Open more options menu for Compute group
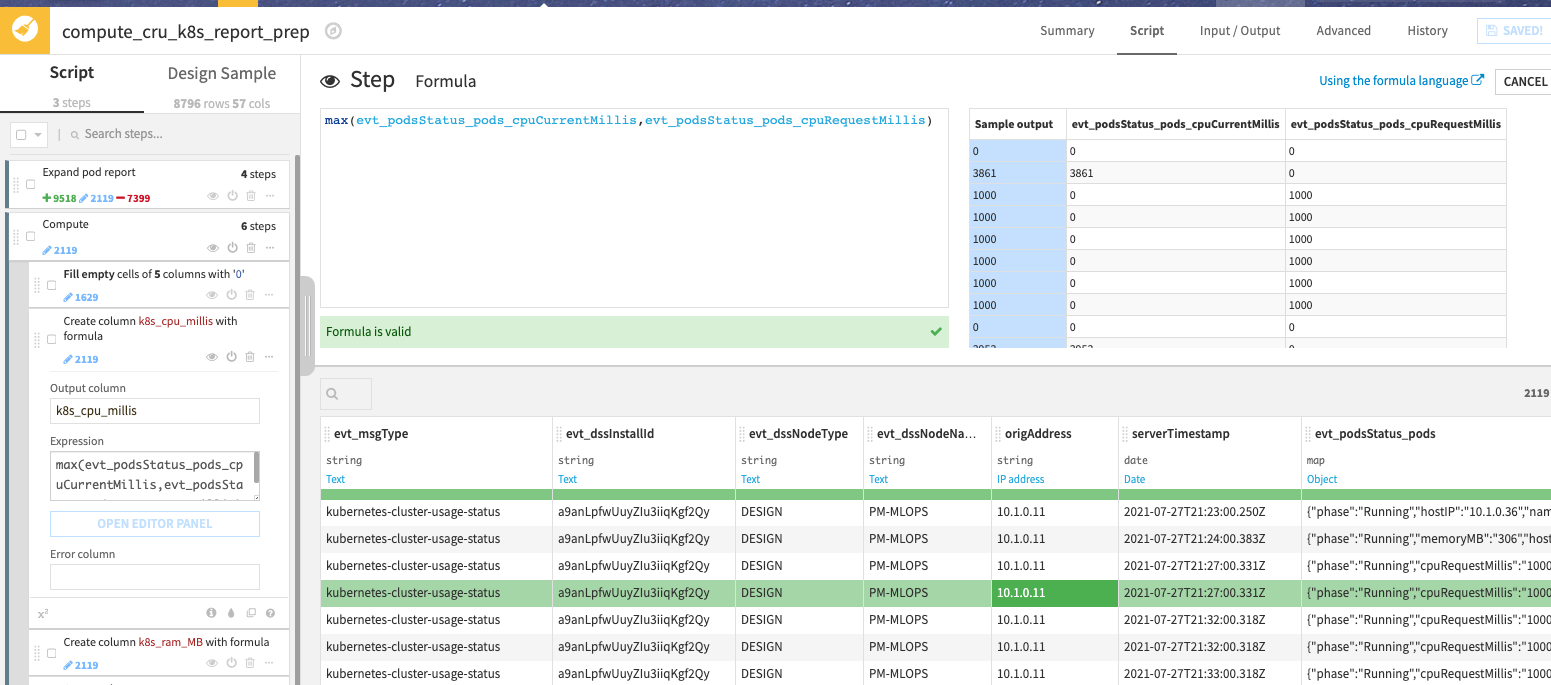Image resolution: width=1551 pixels, height=685 pixels. tap(270, 249)
